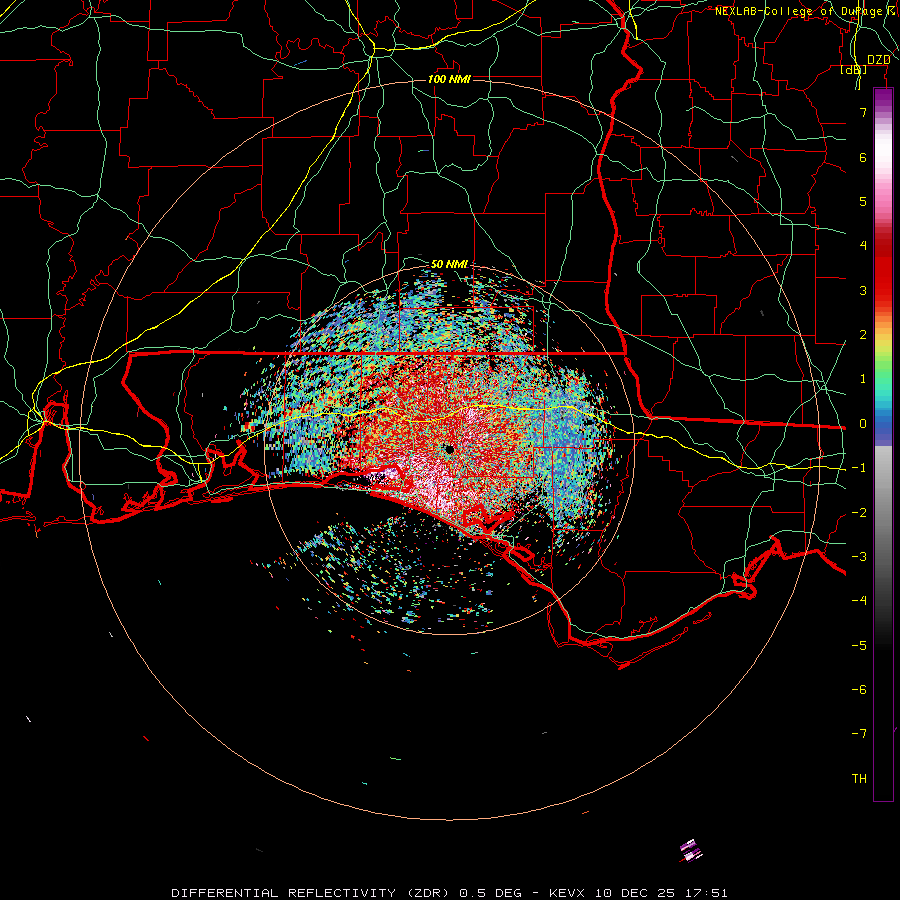Click the -4 value on color scale
The image size is (900, 900).
859,601
